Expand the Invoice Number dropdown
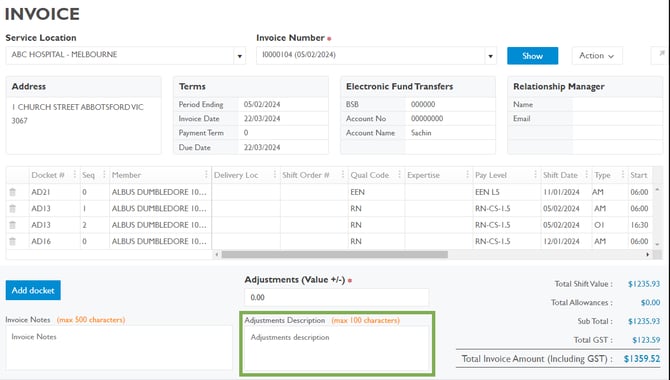The width and height of the screenshot is (670, 380). click(491, 56)
